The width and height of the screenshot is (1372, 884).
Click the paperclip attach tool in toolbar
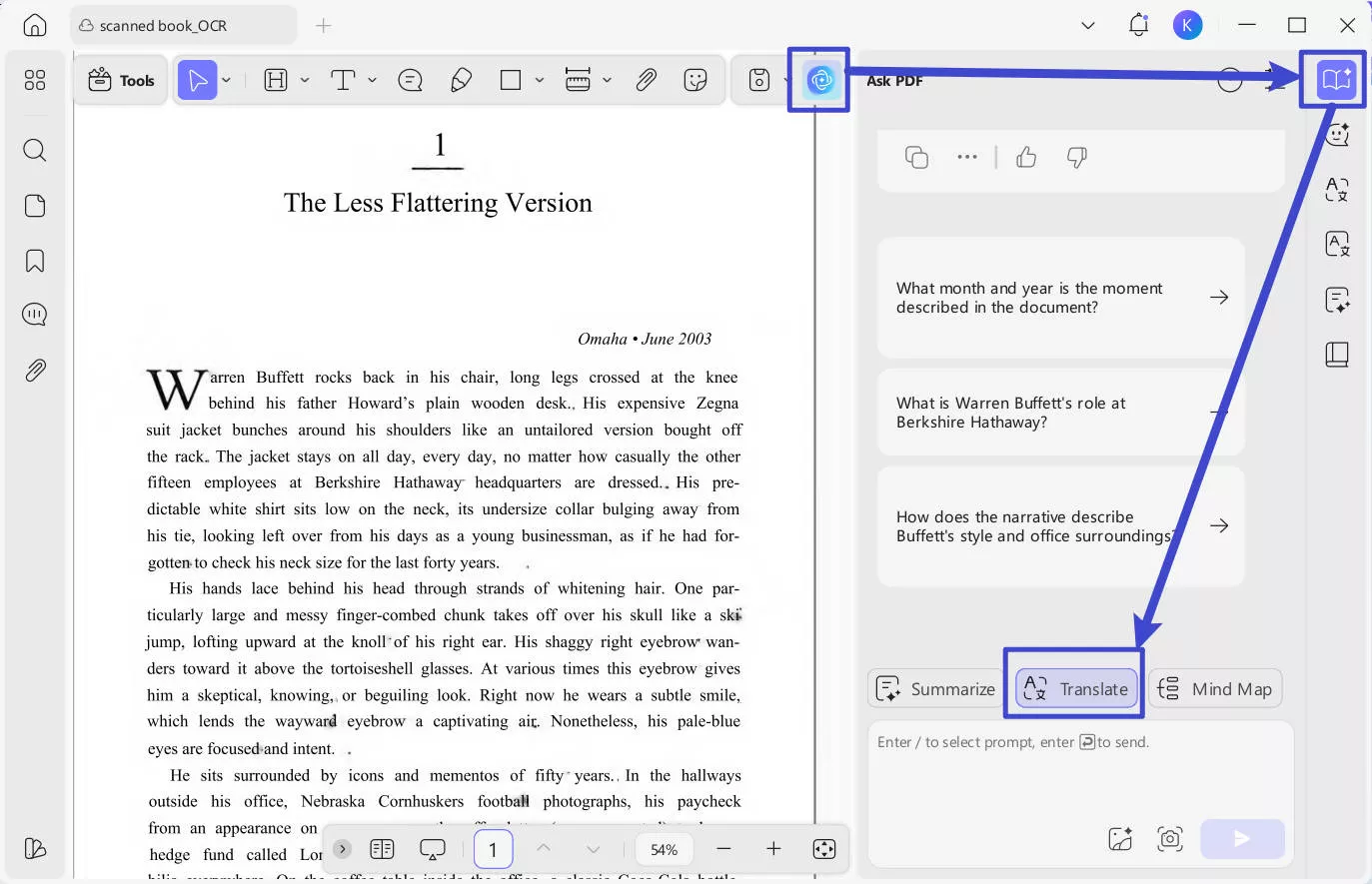646,80
